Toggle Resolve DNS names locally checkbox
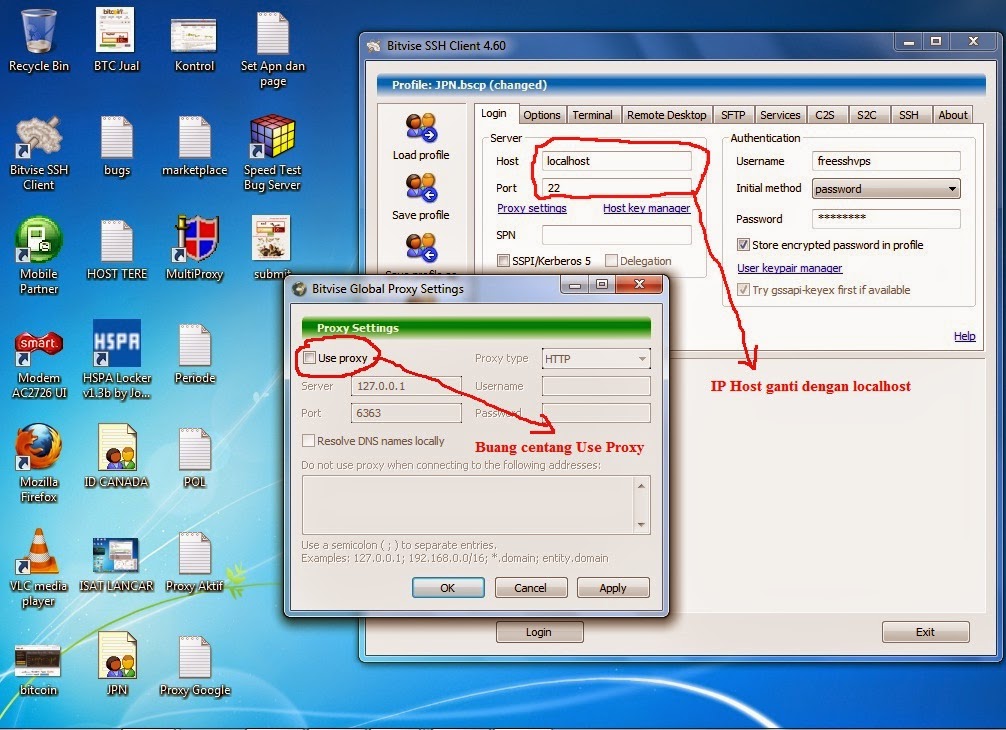The width and height of the screenshot is (1006, 730). pyautogui.click(x=309, y=441)
